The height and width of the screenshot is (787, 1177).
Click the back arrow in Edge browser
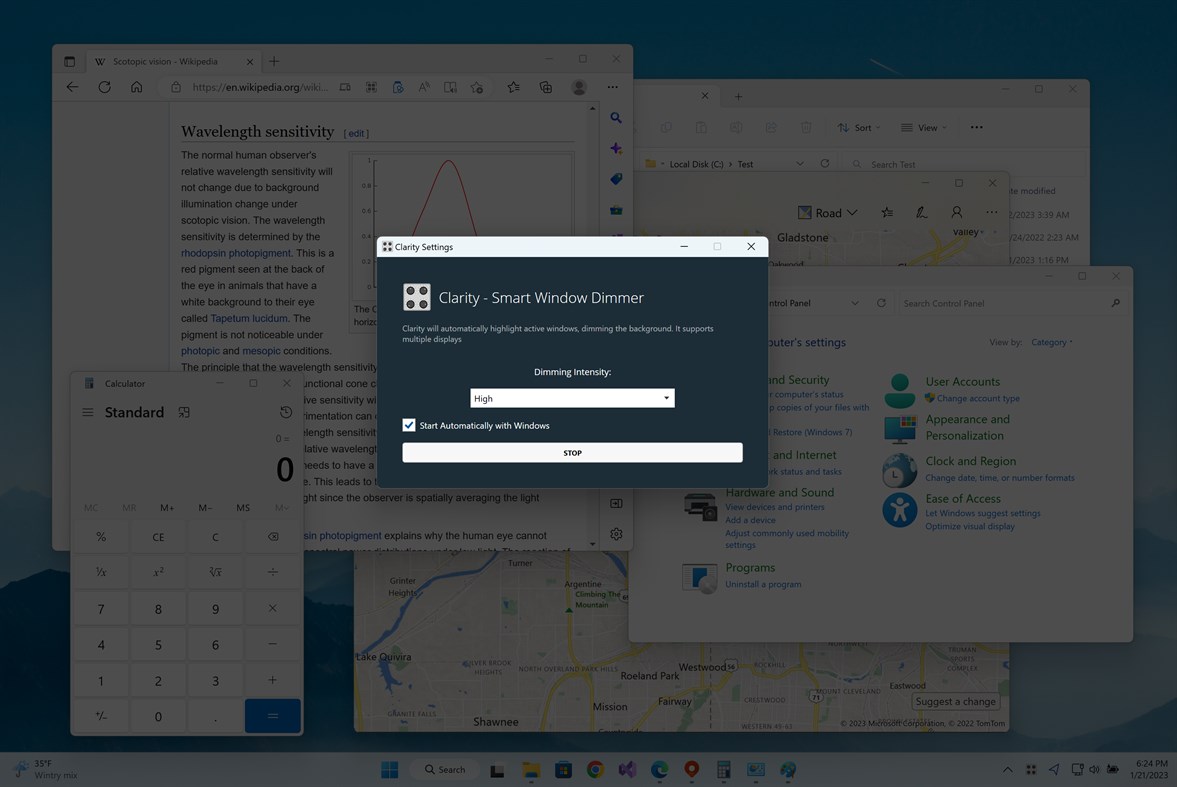pos(72,87)
